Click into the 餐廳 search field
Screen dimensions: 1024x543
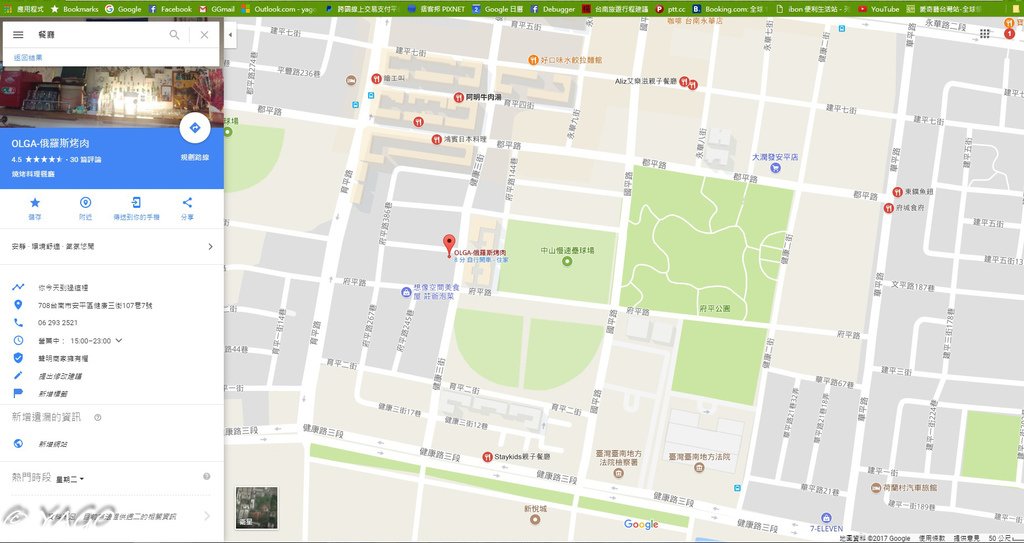pos(98,35)
